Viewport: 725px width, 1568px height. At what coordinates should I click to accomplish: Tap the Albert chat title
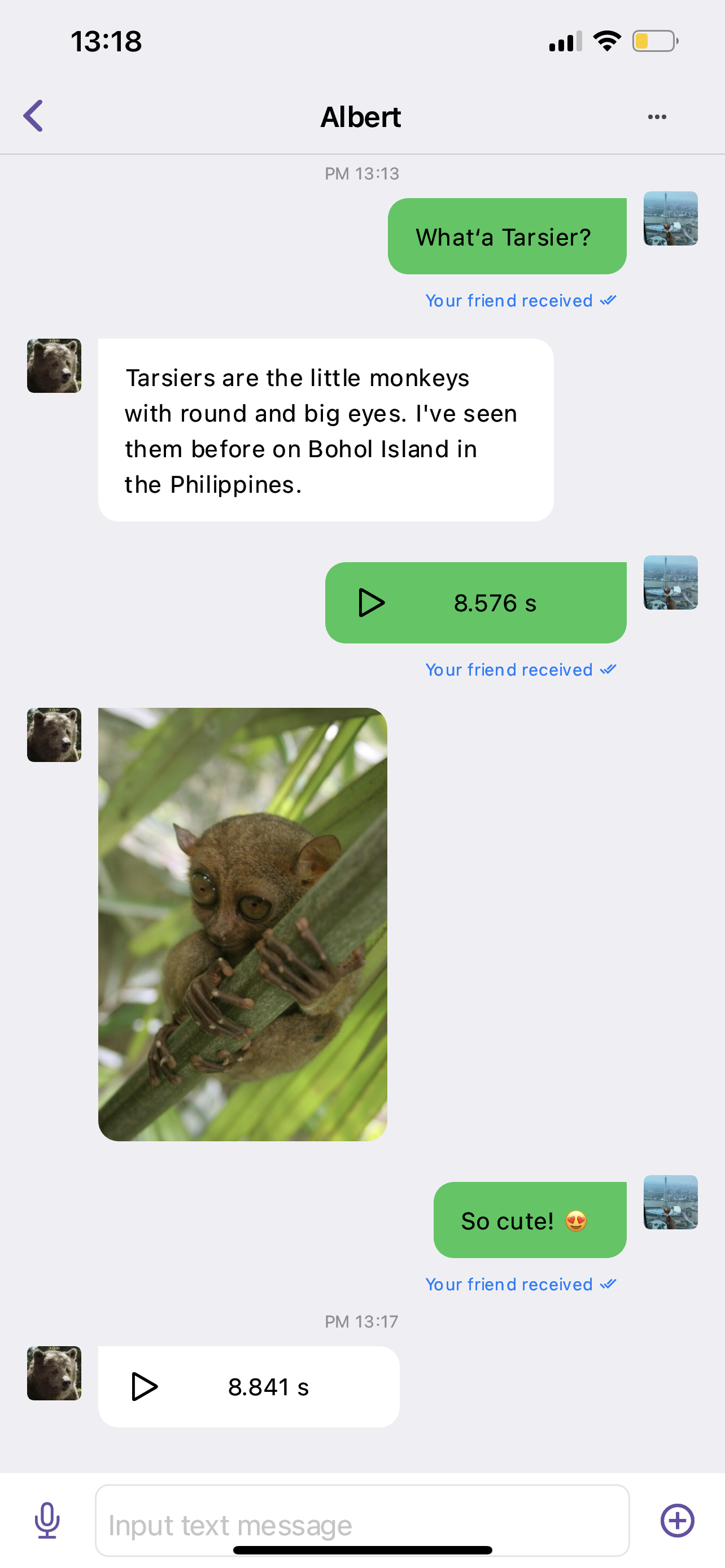(361, 117)
